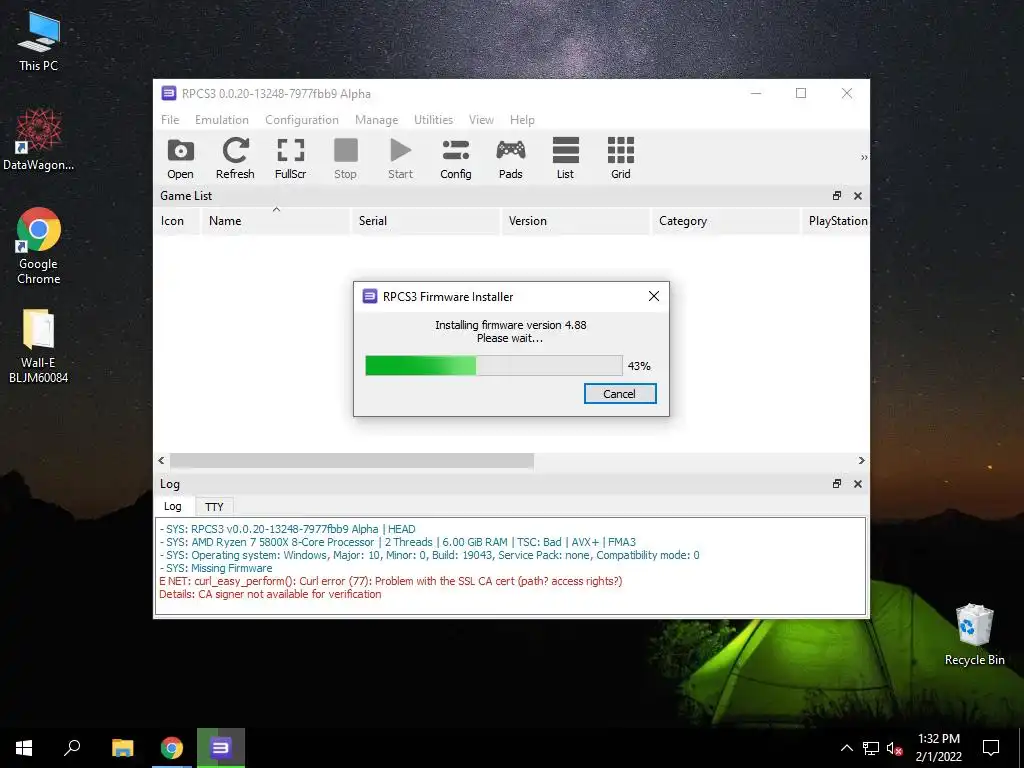Select the DataWagon desktop shortcut

click(39, 140)
